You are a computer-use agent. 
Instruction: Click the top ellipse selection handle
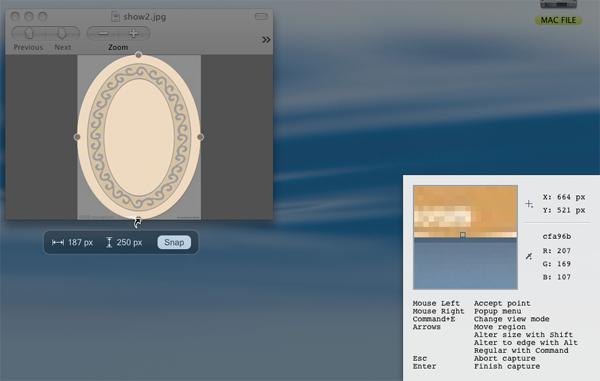139,55
